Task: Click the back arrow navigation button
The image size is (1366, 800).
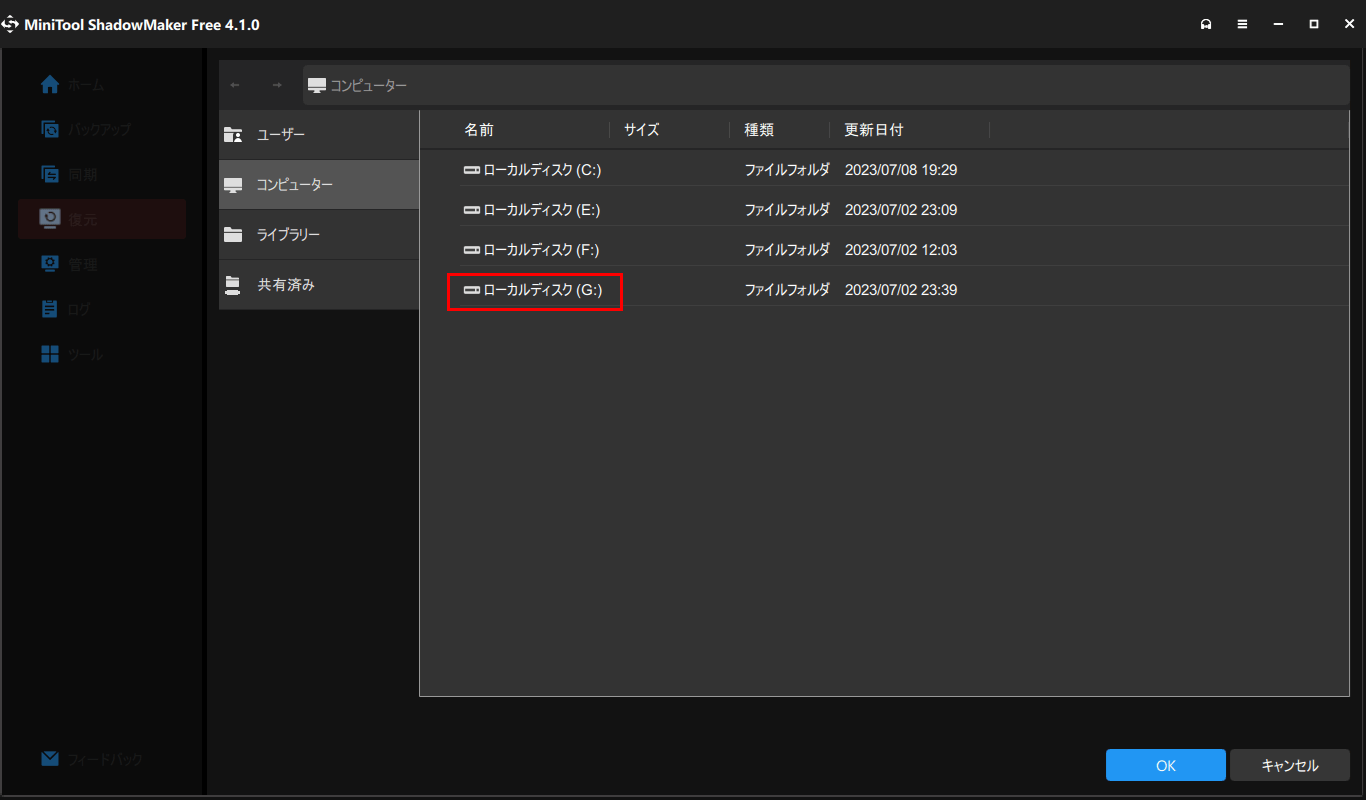Action: coord(235,85)
